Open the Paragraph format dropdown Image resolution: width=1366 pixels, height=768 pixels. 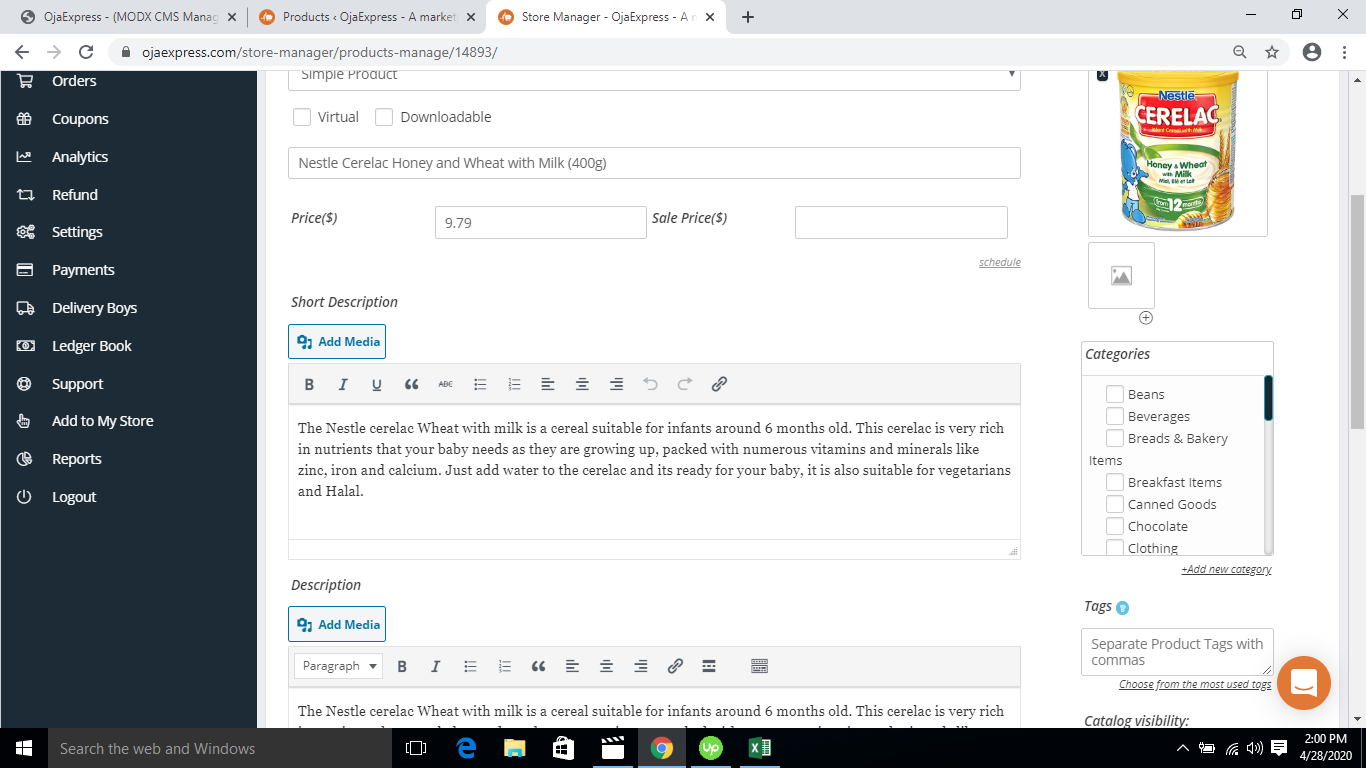[339, 666]
